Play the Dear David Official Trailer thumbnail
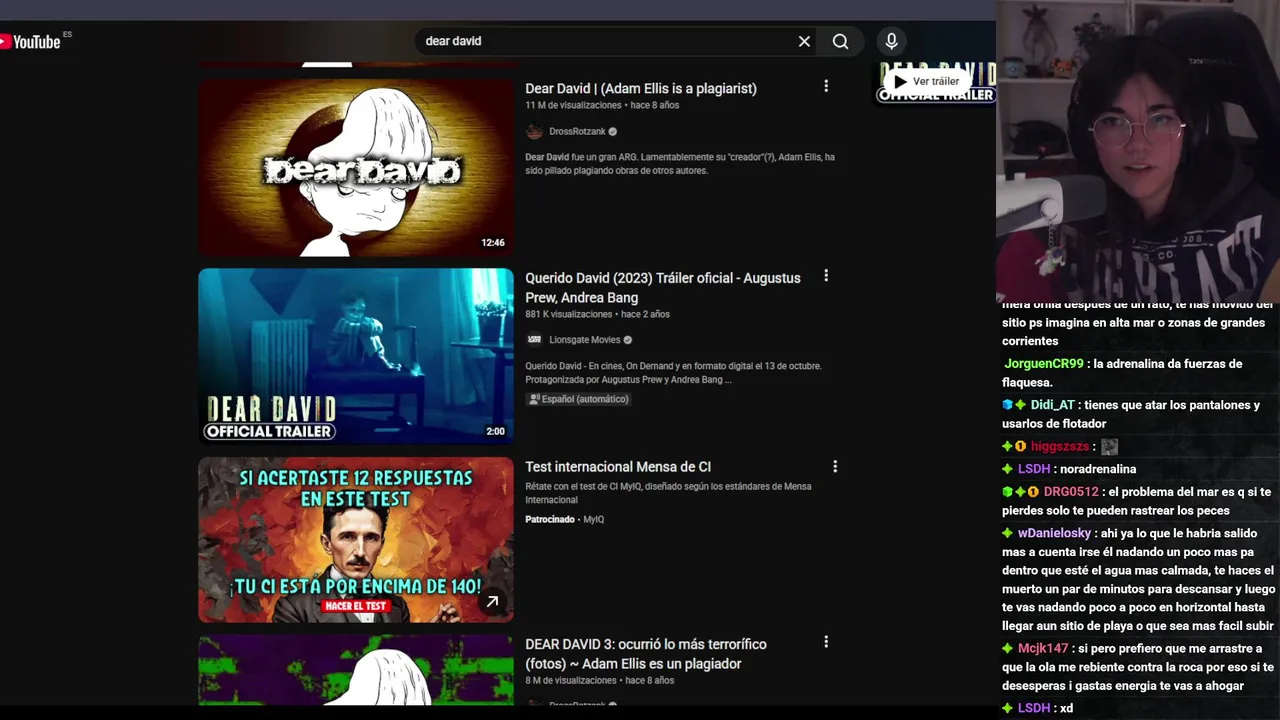Image resolution: width=1280 pixels, height=720 pixels. (356, 356)
